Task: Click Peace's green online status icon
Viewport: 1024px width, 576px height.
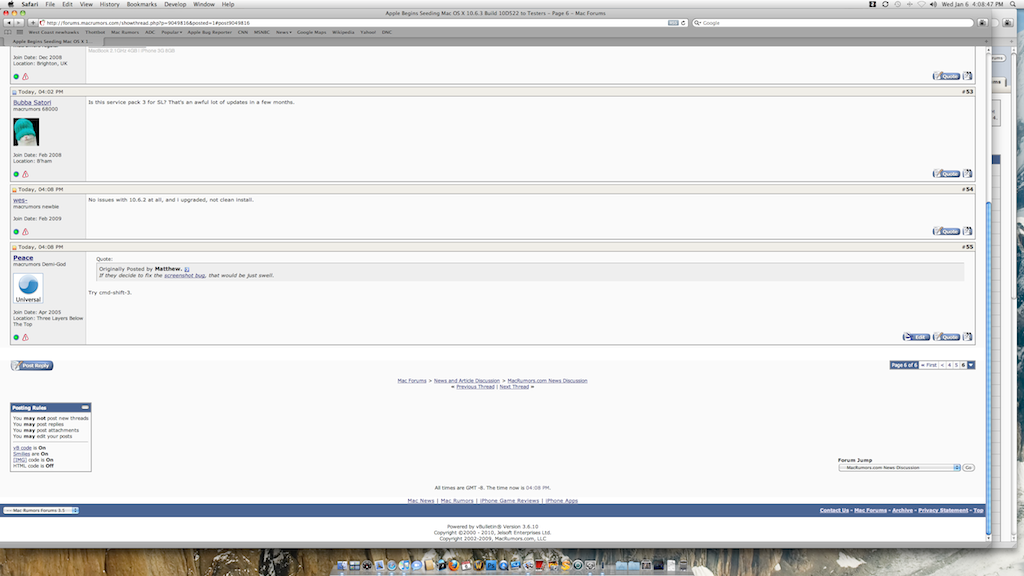Action: (x=16, y=338)
